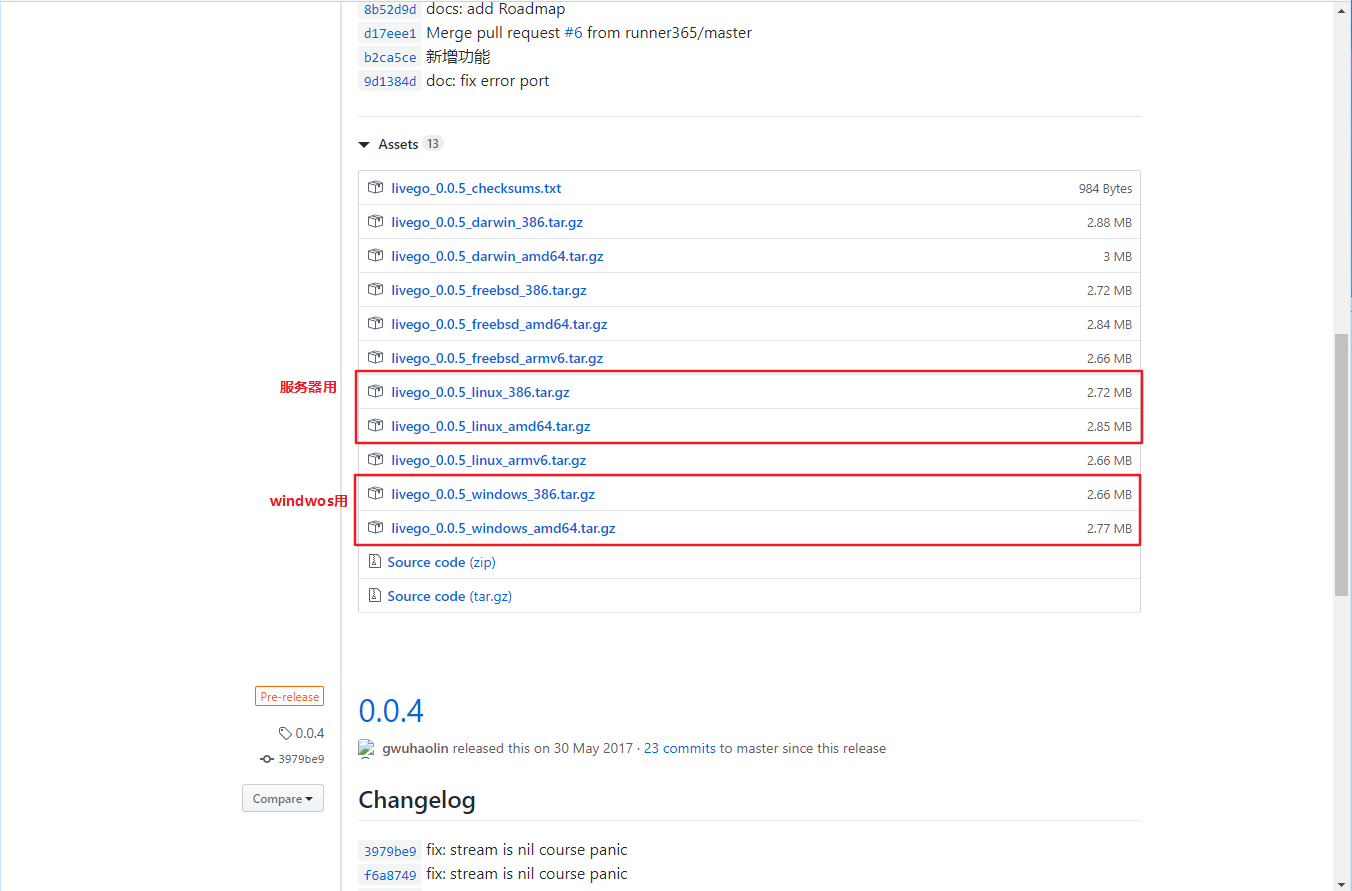The width and height of the screenshot is (1352, 891).
Task: Open commit d17eee1
Action: tap(390, 33)
